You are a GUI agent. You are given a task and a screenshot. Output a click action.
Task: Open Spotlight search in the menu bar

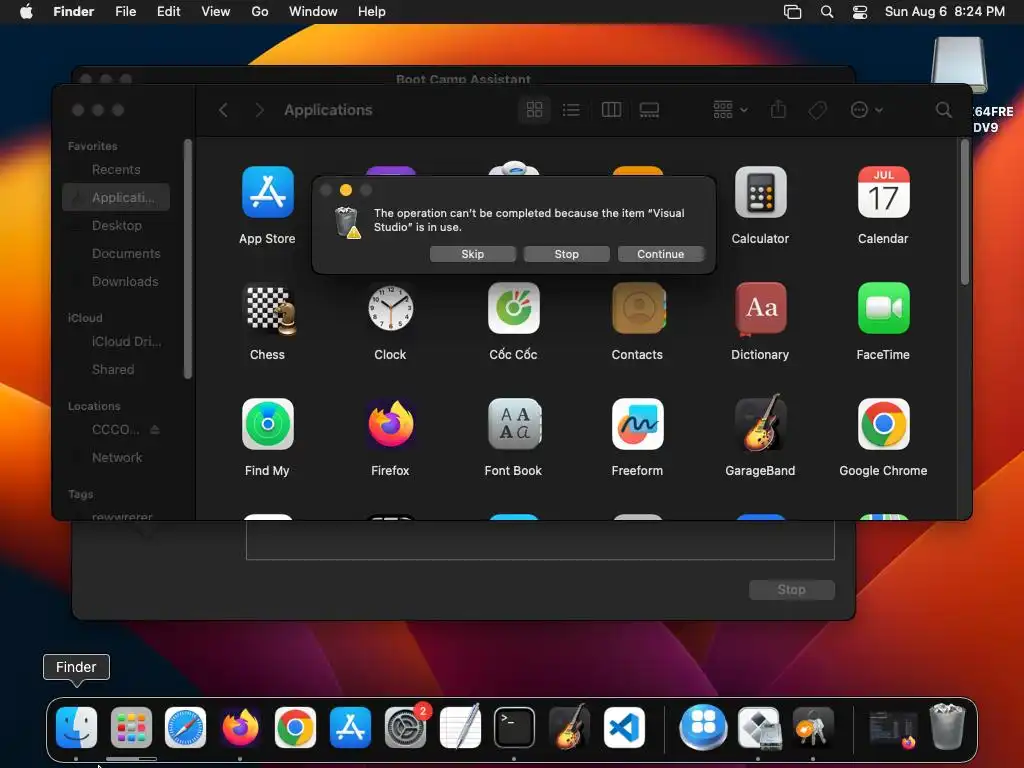(827, 12)
